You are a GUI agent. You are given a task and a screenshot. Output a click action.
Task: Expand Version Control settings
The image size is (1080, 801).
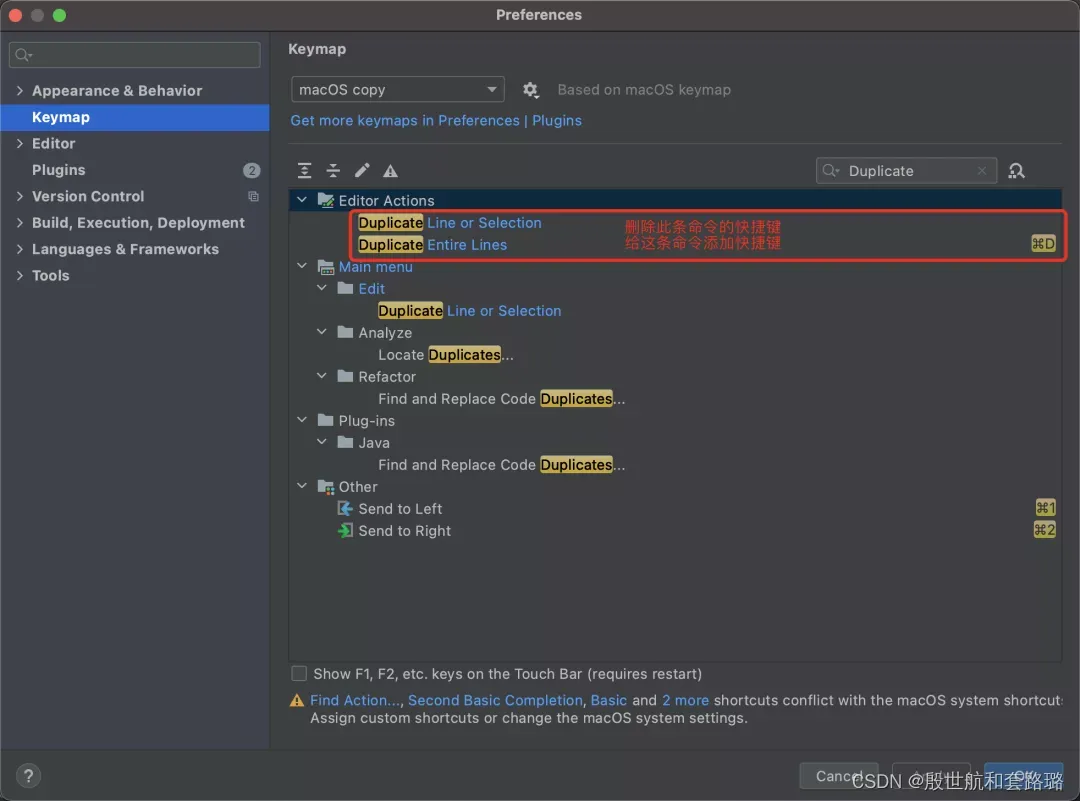pos(19,196)
